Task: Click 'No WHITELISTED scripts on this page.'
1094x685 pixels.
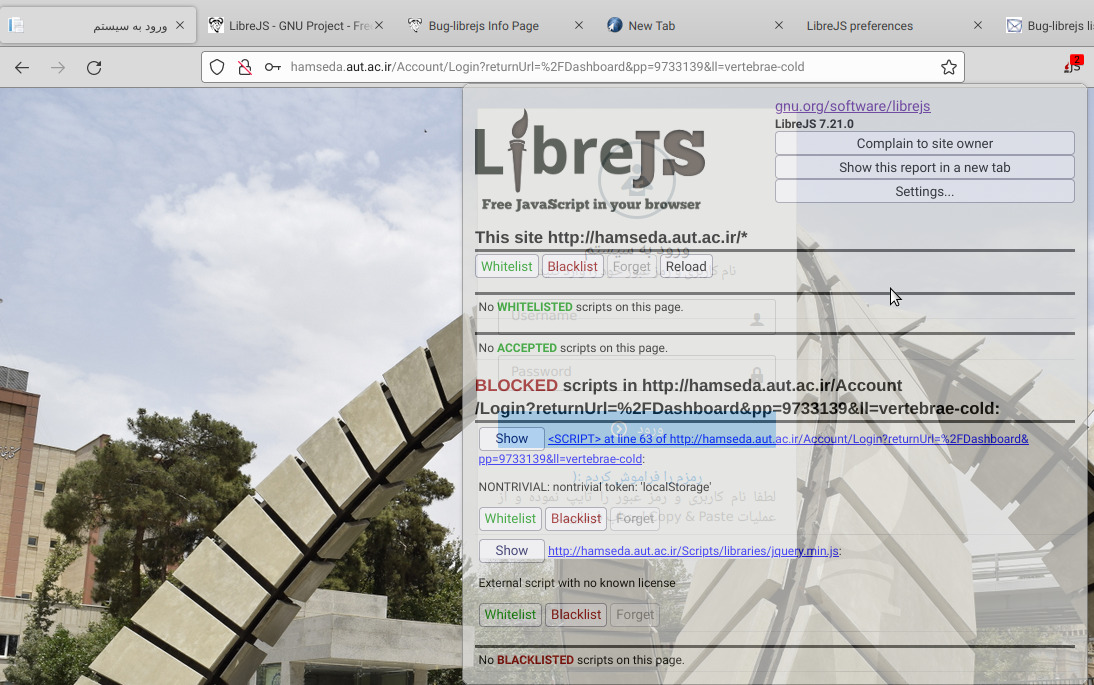Action: click(x=580, y=307)
